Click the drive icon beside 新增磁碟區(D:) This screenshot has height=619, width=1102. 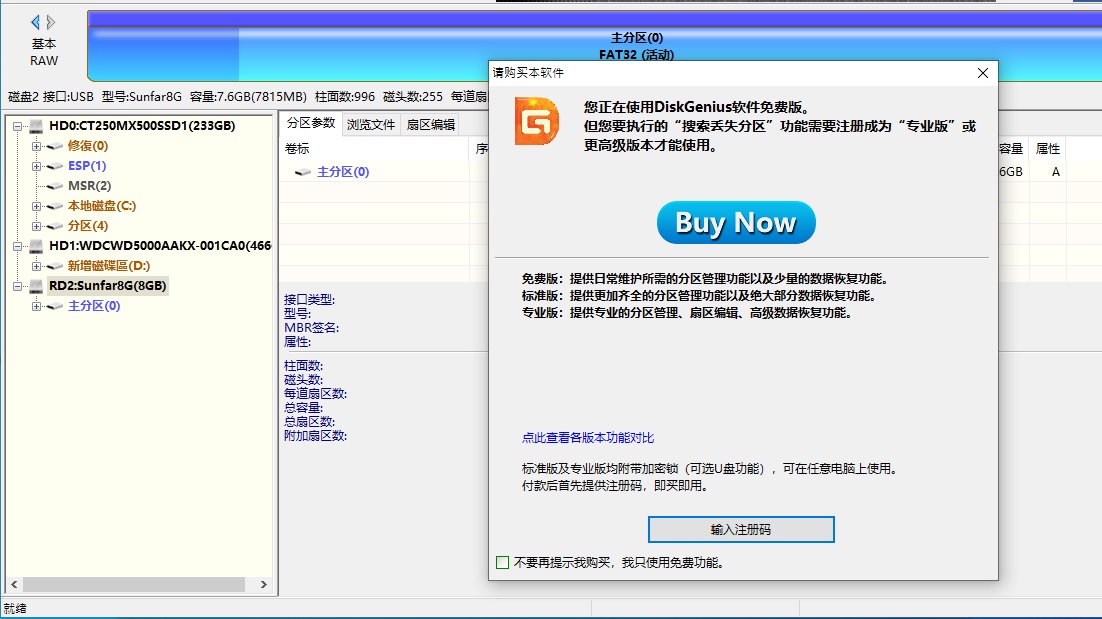coord(55,266)
